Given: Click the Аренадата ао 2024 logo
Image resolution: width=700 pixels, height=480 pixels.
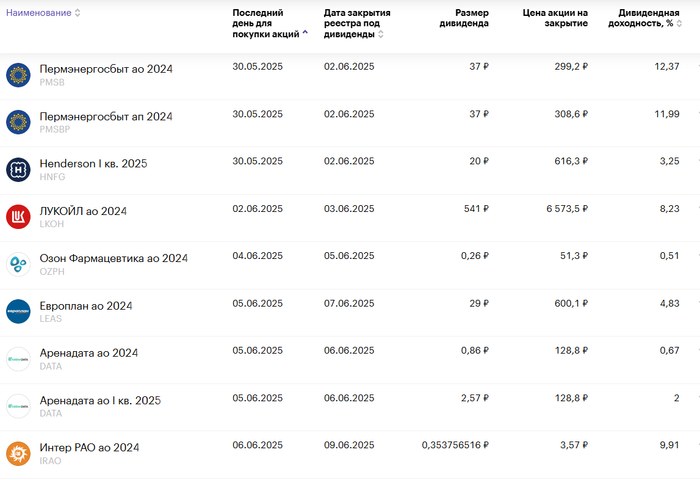Looking at the screenshot, I should 19,359.
